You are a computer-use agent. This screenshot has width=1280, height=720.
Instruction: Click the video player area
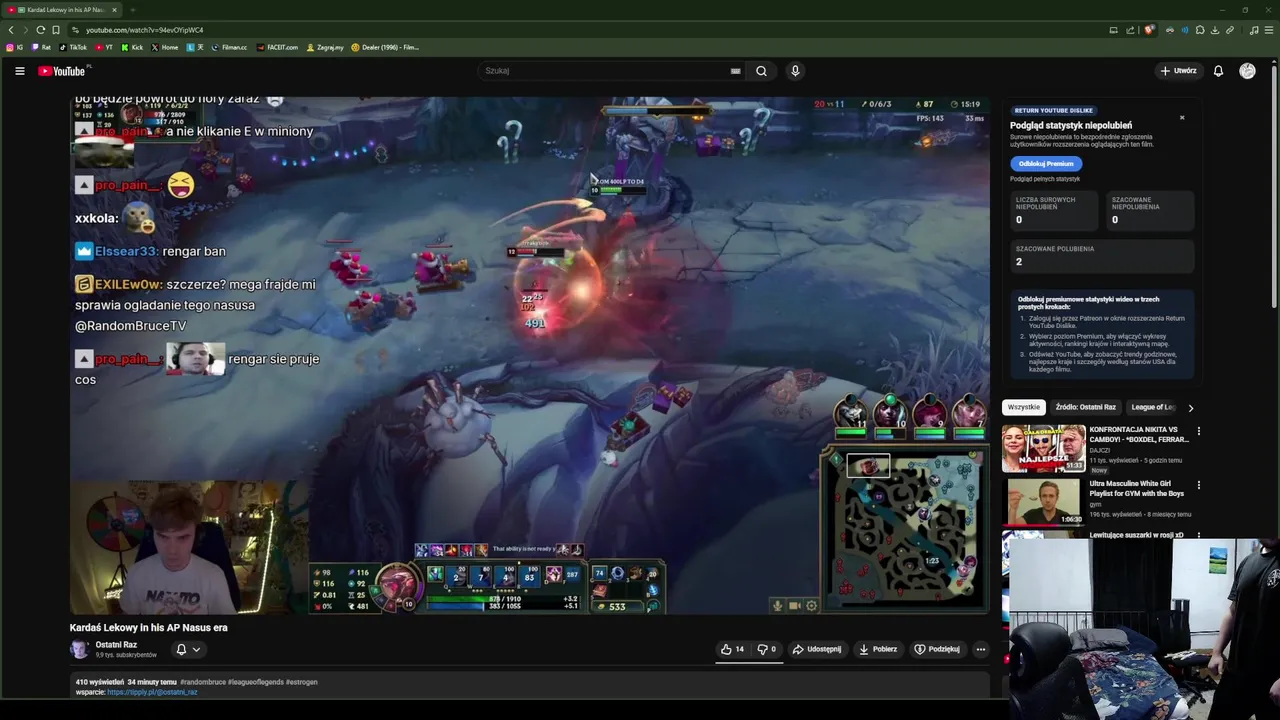coord(530,355)
